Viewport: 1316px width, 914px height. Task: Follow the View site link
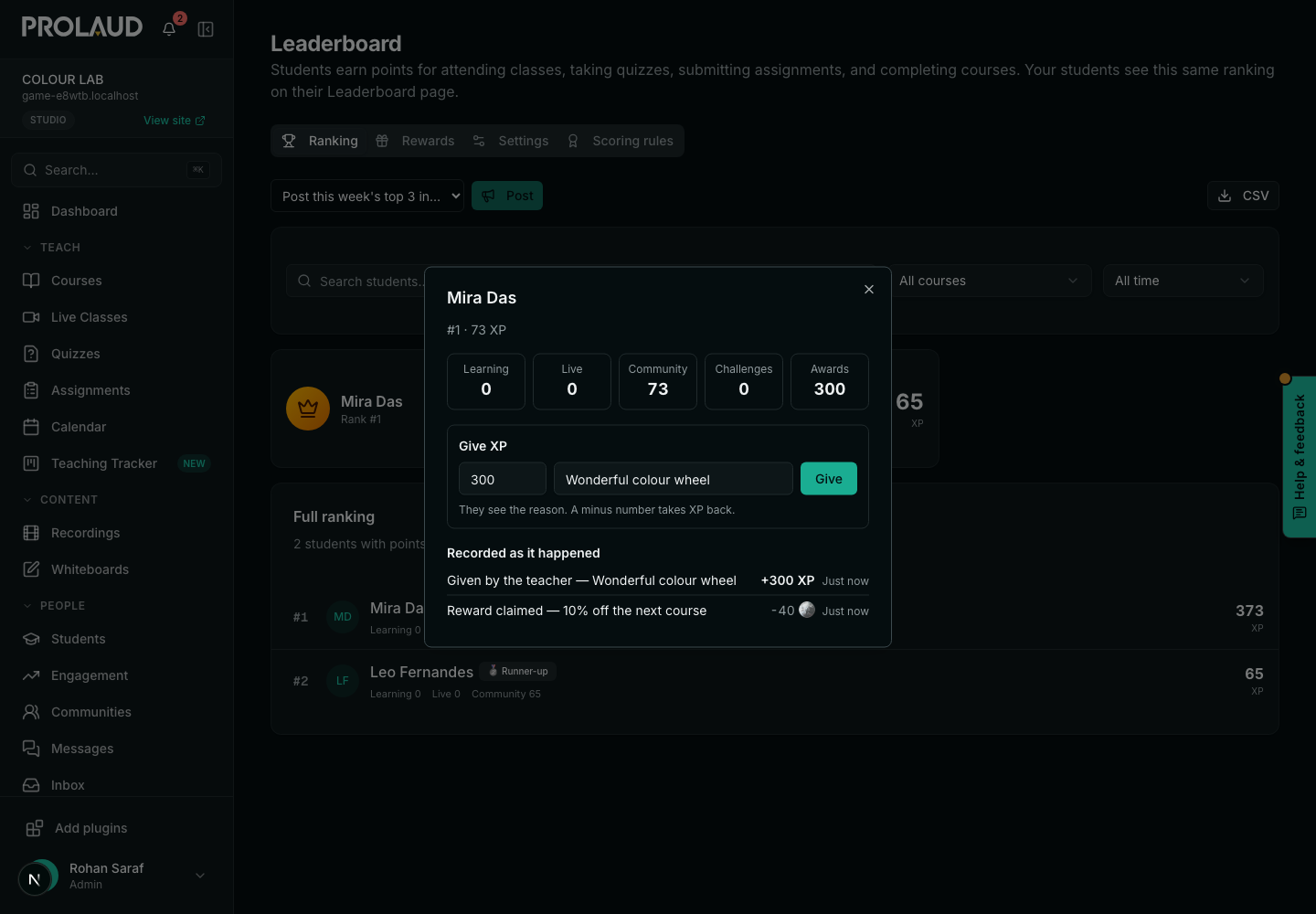tap(175, 121)
